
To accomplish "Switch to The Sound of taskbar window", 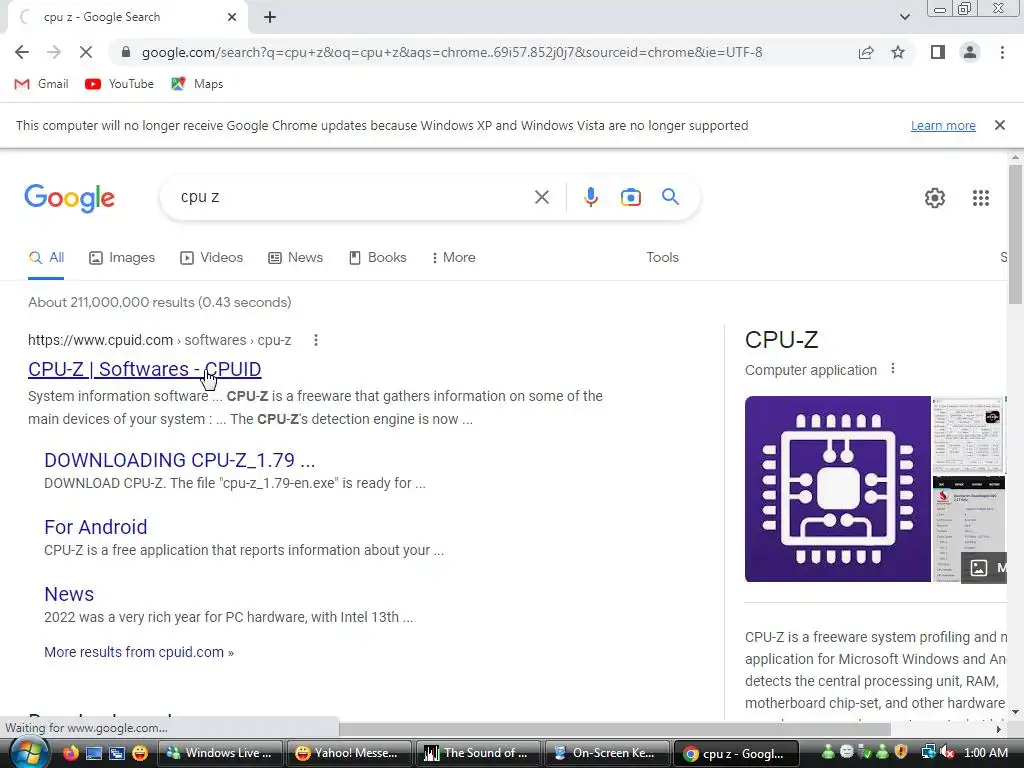I will tap(478, 753).
